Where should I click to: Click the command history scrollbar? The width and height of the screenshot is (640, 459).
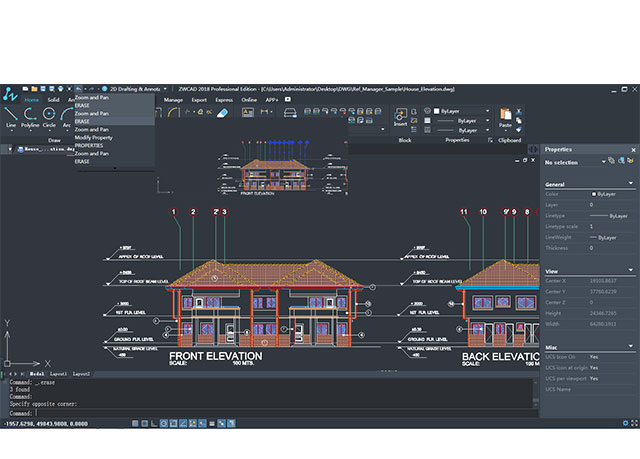click(536, 392)
